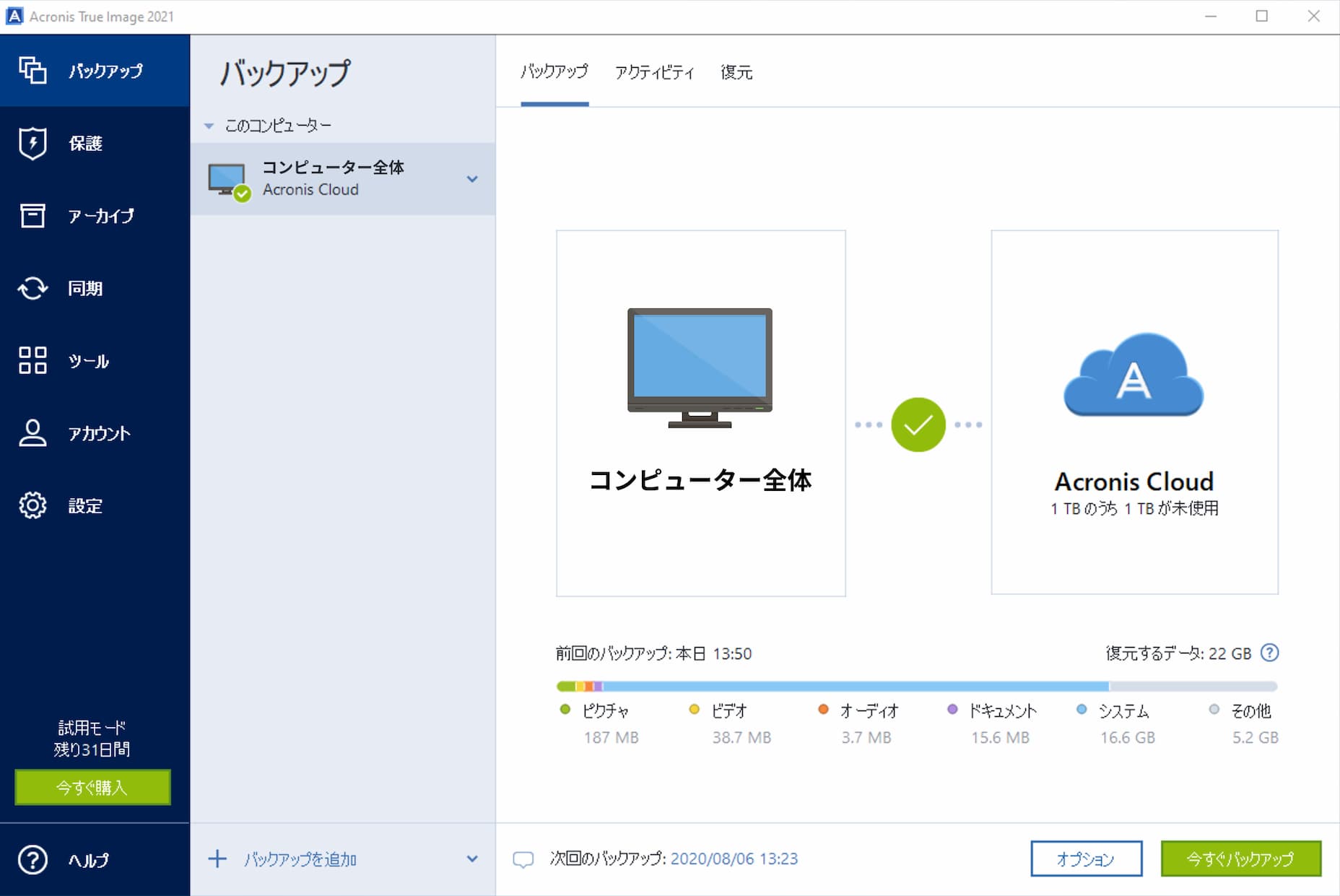Select 保護 label in sidebar menu
This screenshot has width=1340, height=896.
(x=85, y=143)
